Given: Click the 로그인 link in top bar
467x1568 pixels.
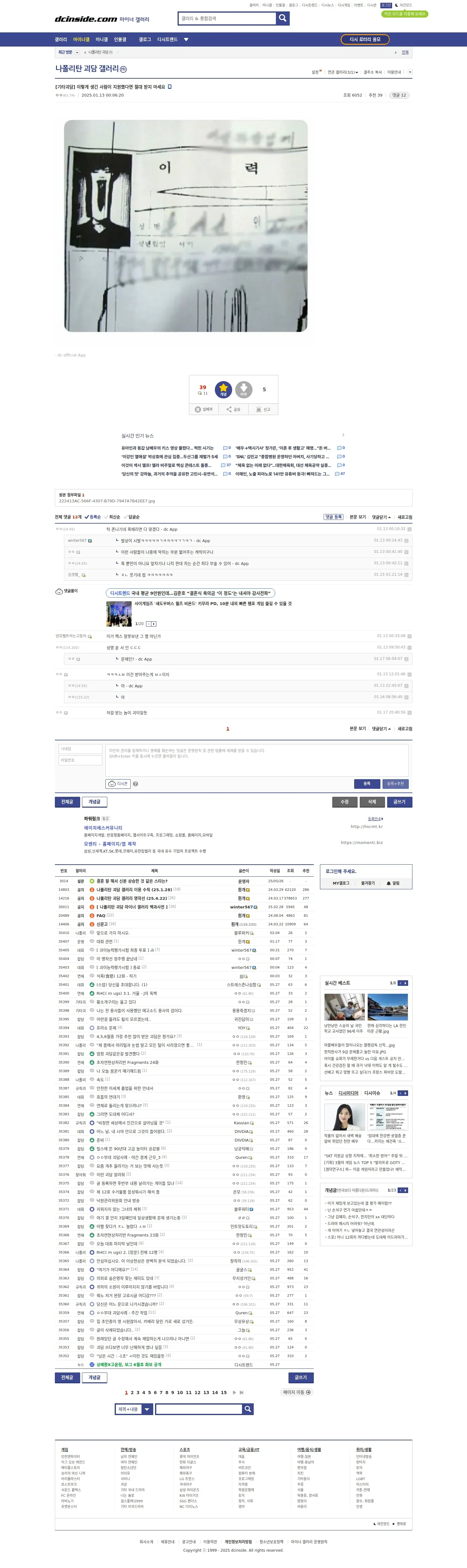Looking at the screenshot, I should 386,5.
